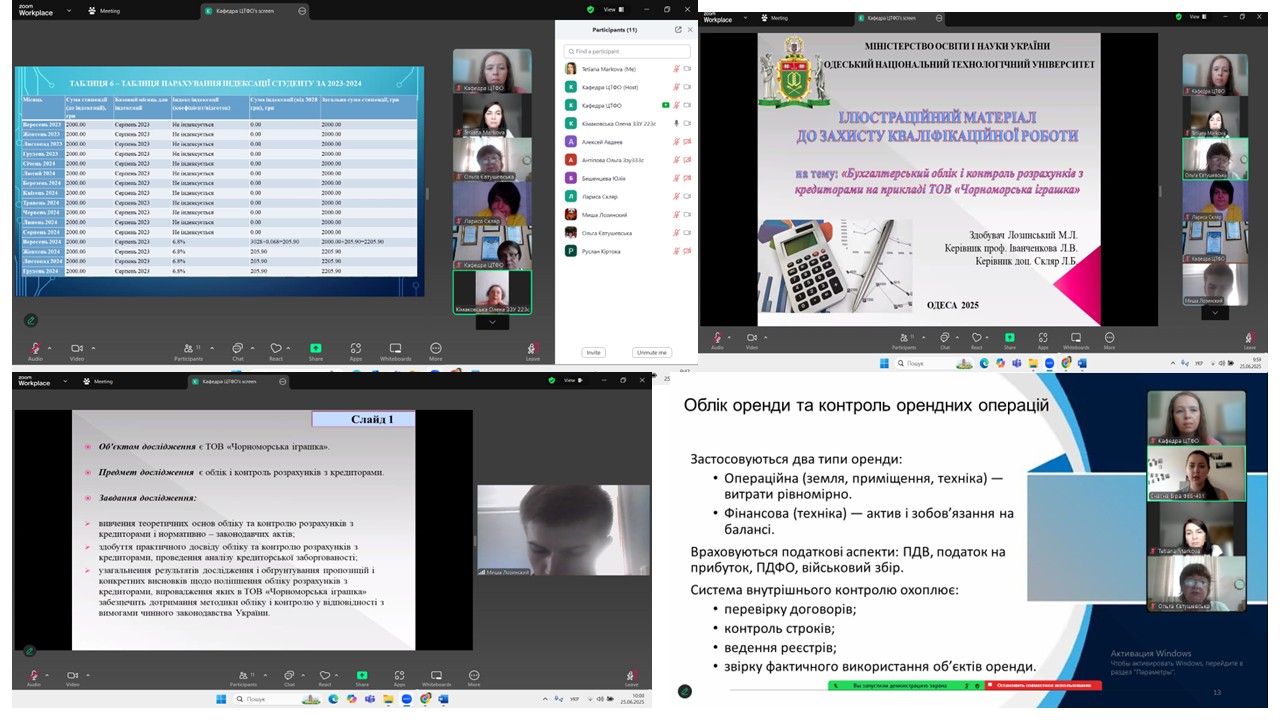1280x720 pixels.
Task: Open Windows Start below the Слайд 1 window
Action: (220, 699)
